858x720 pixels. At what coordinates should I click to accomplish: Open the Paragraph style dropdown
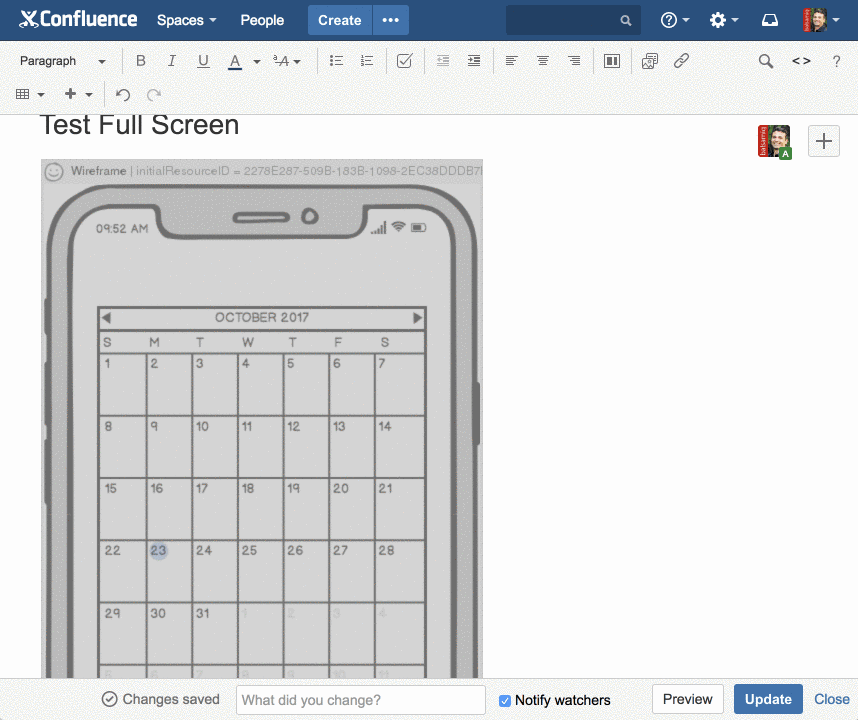(x=62, y=61)
